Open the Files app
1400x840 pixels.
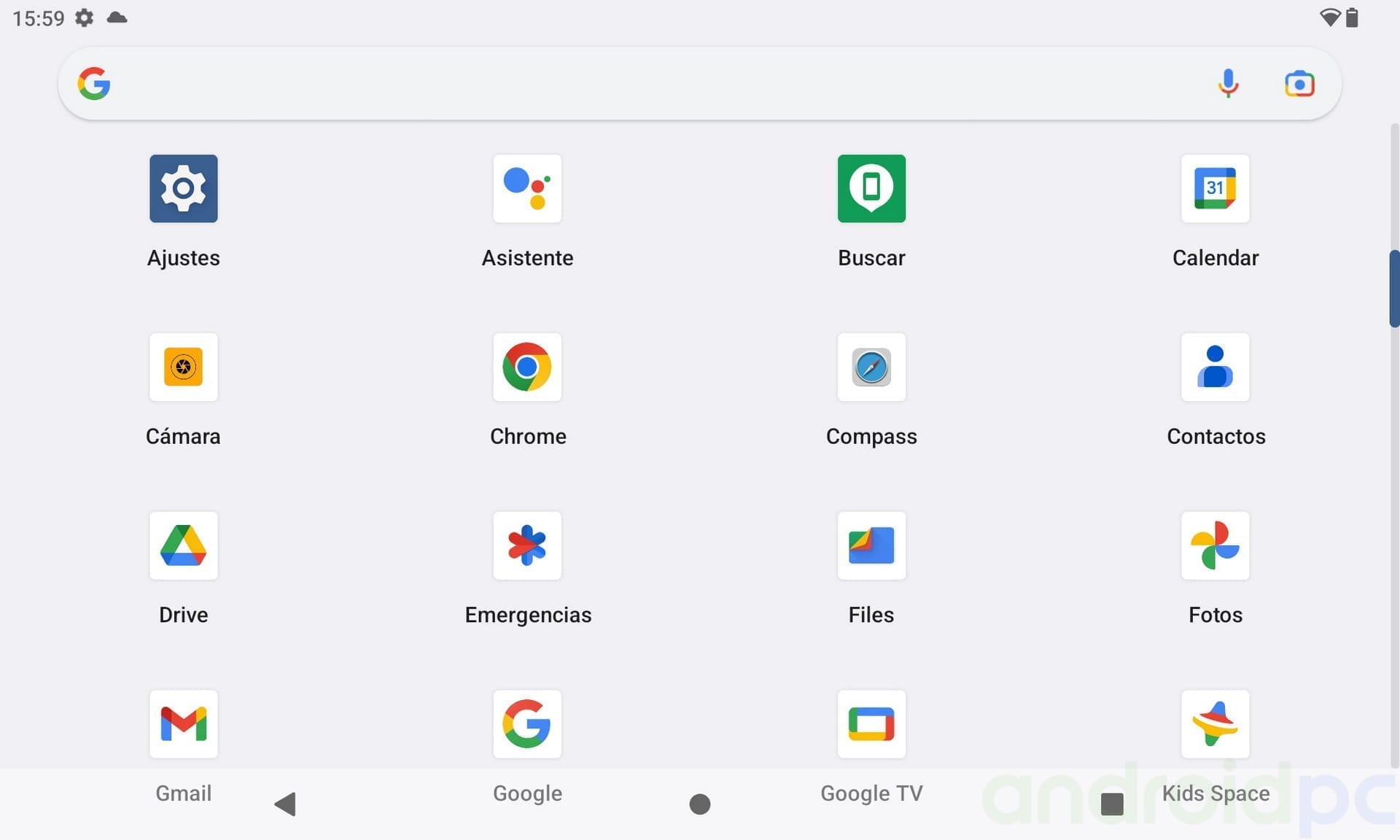(x=871, y=546)
